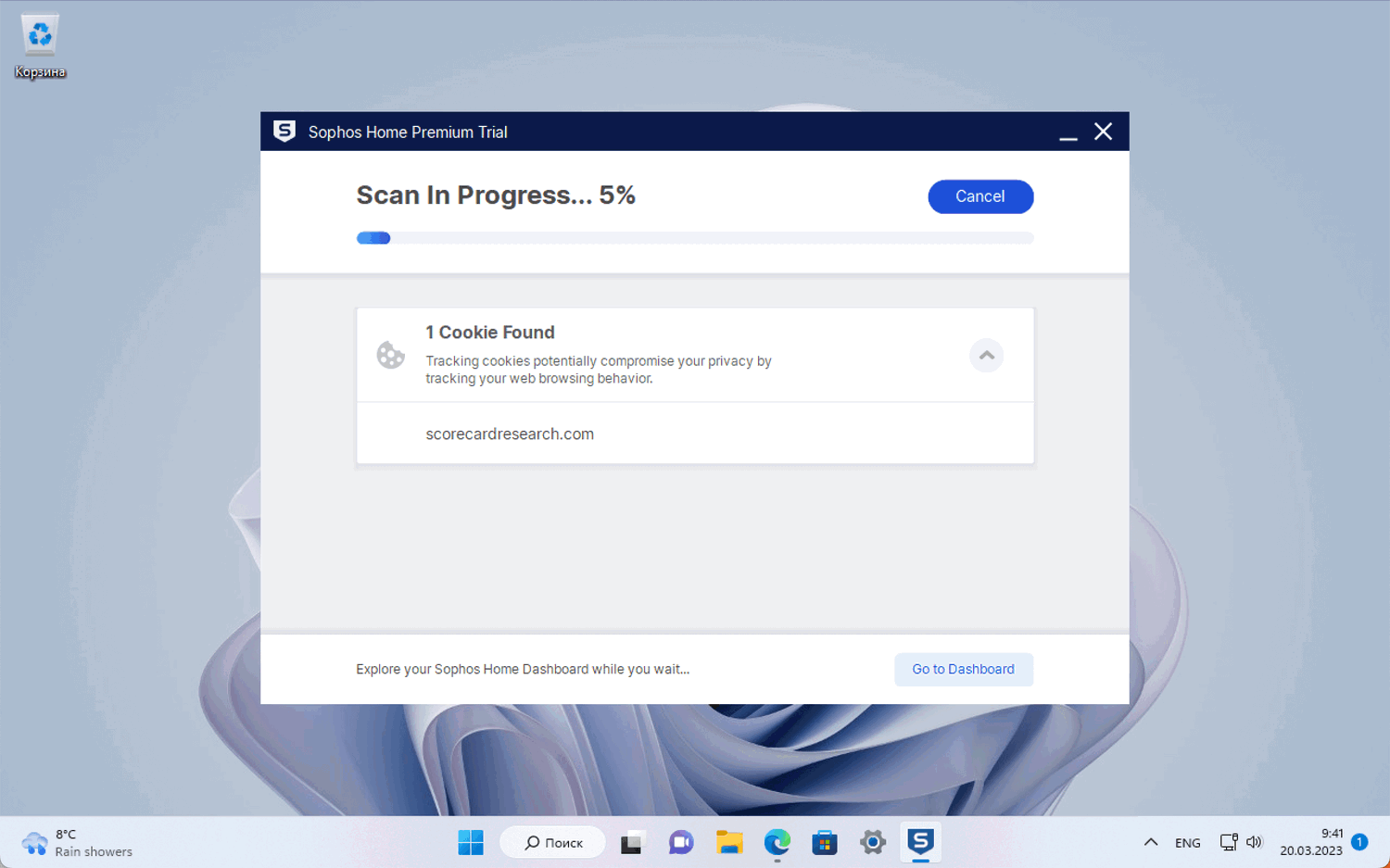This screenshot has height=868, width=1390.
Task: Open the weather widget showing Rain showers
Action: coord(78,842)
